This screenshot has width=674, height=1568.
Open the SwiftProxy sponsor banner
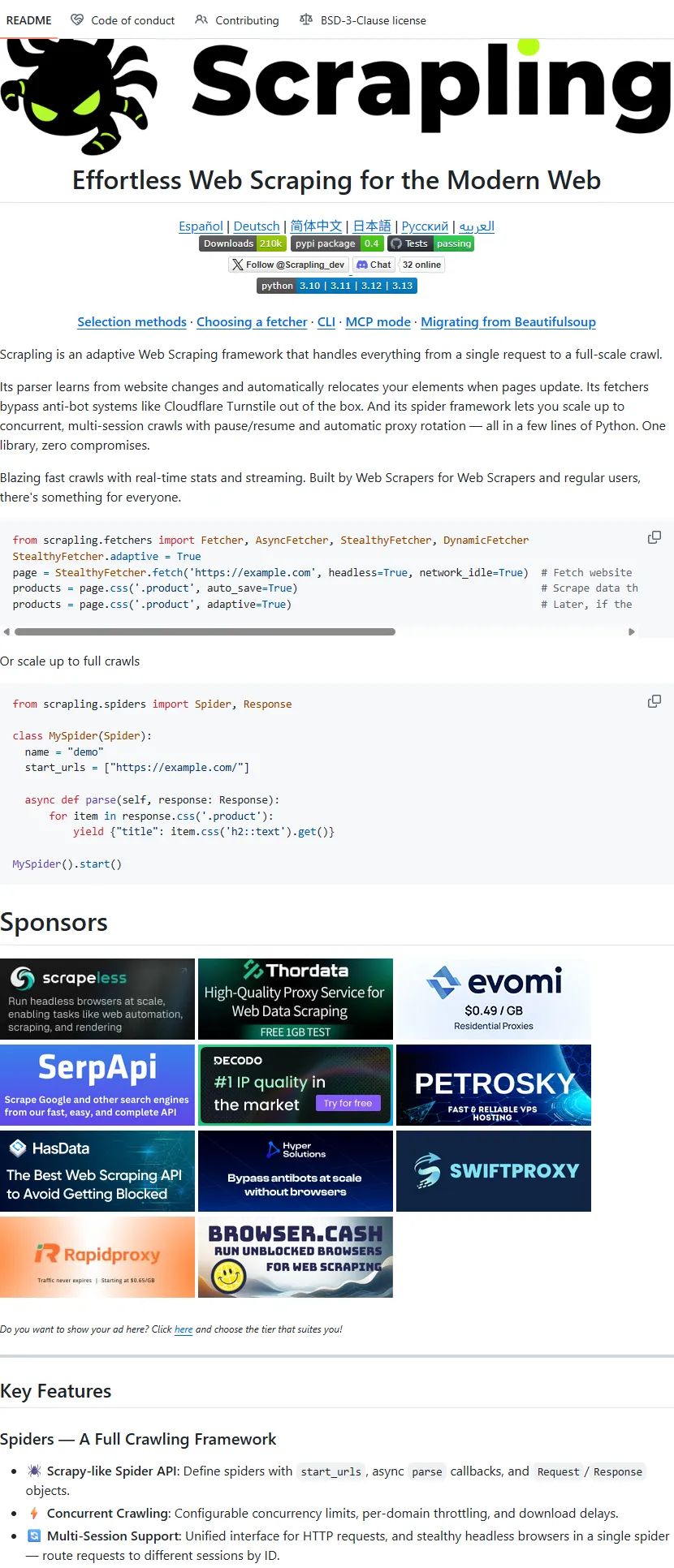494,1171
